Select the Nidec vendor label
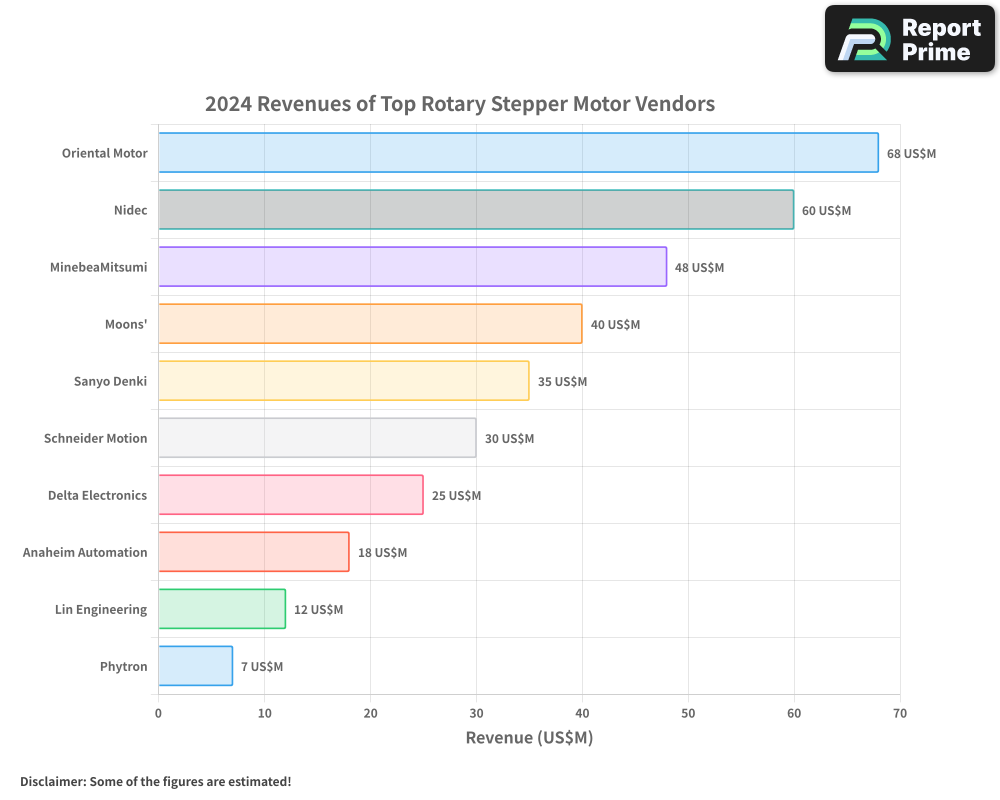This screenshot has height=800, width=1000. [133, 210]
